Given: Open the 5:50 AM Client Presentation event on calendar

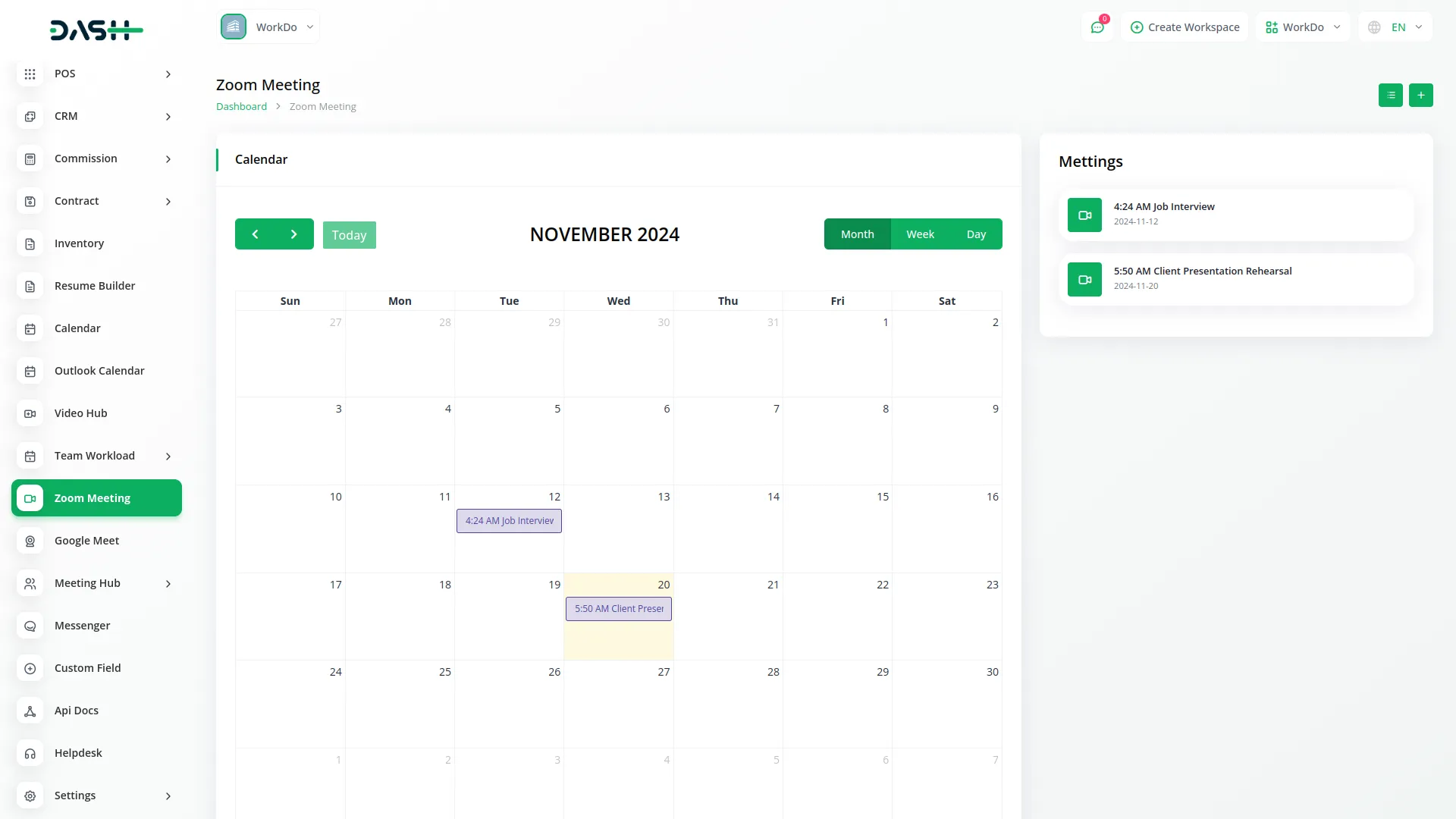Looking at the screenshot, I should (x=618, y=608).
